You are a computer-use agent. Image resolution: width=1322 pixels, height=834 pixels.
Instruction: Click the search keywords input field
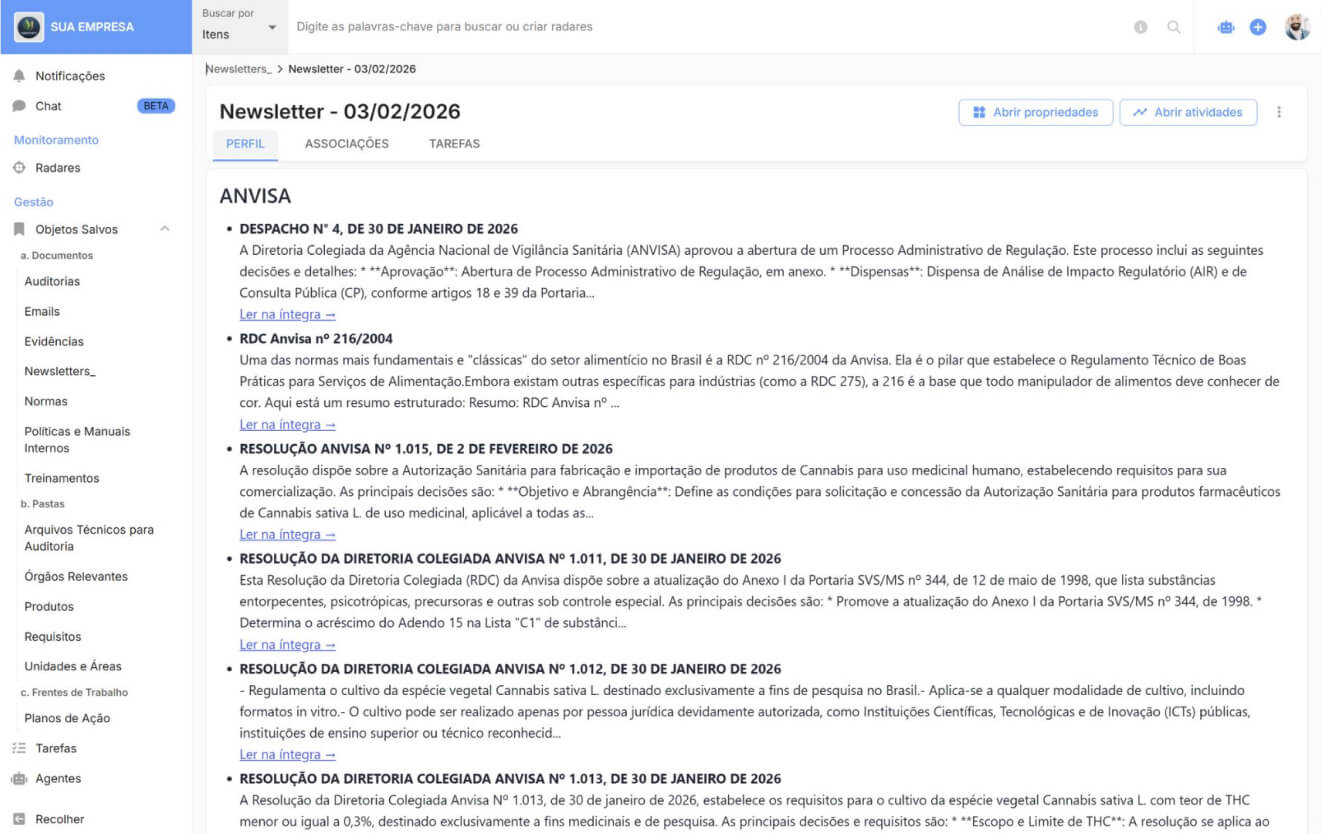pyautogui.click(x=706, y=27)
